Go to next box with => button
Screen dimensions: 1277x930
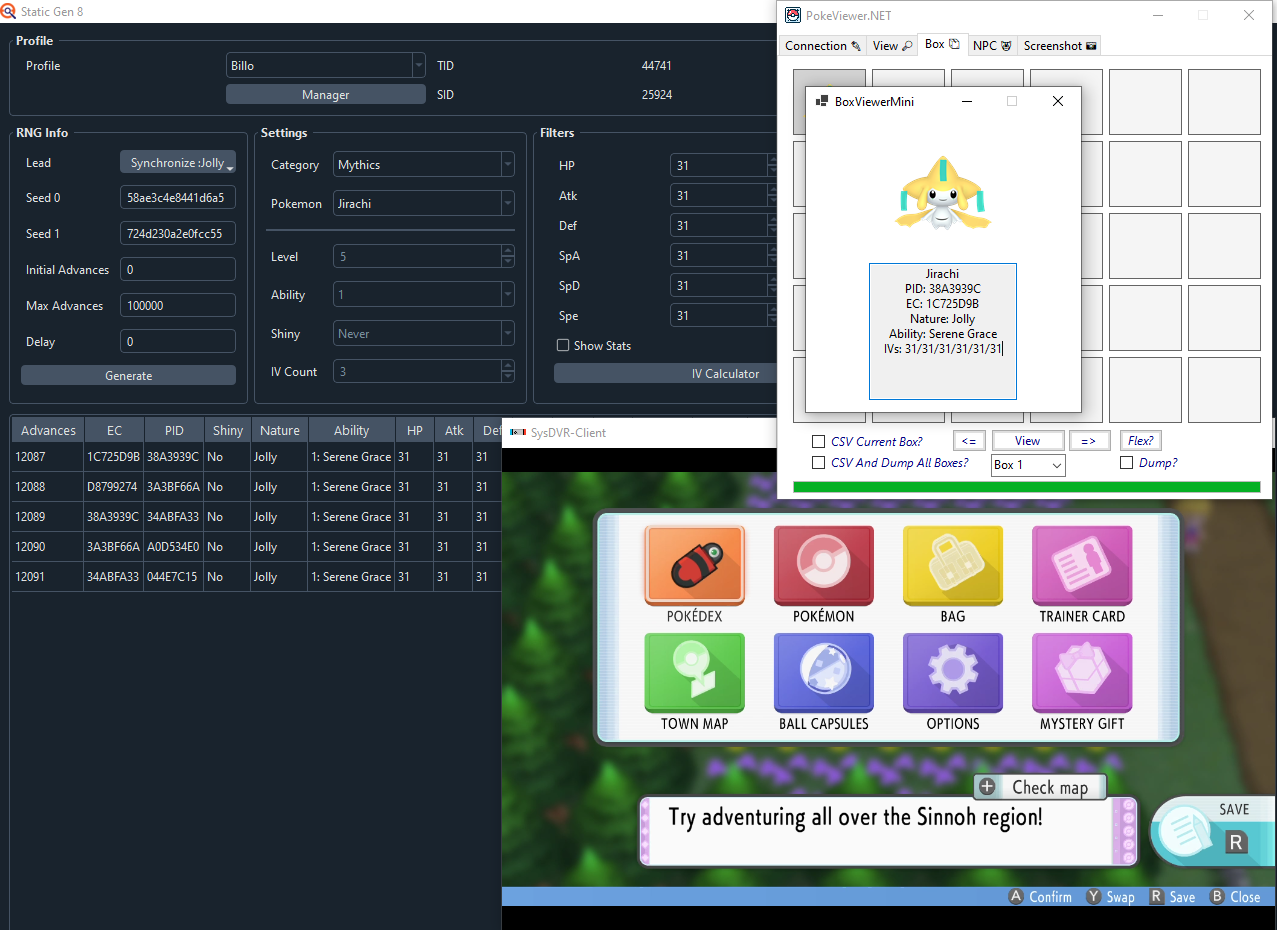tap(1090, 441)
